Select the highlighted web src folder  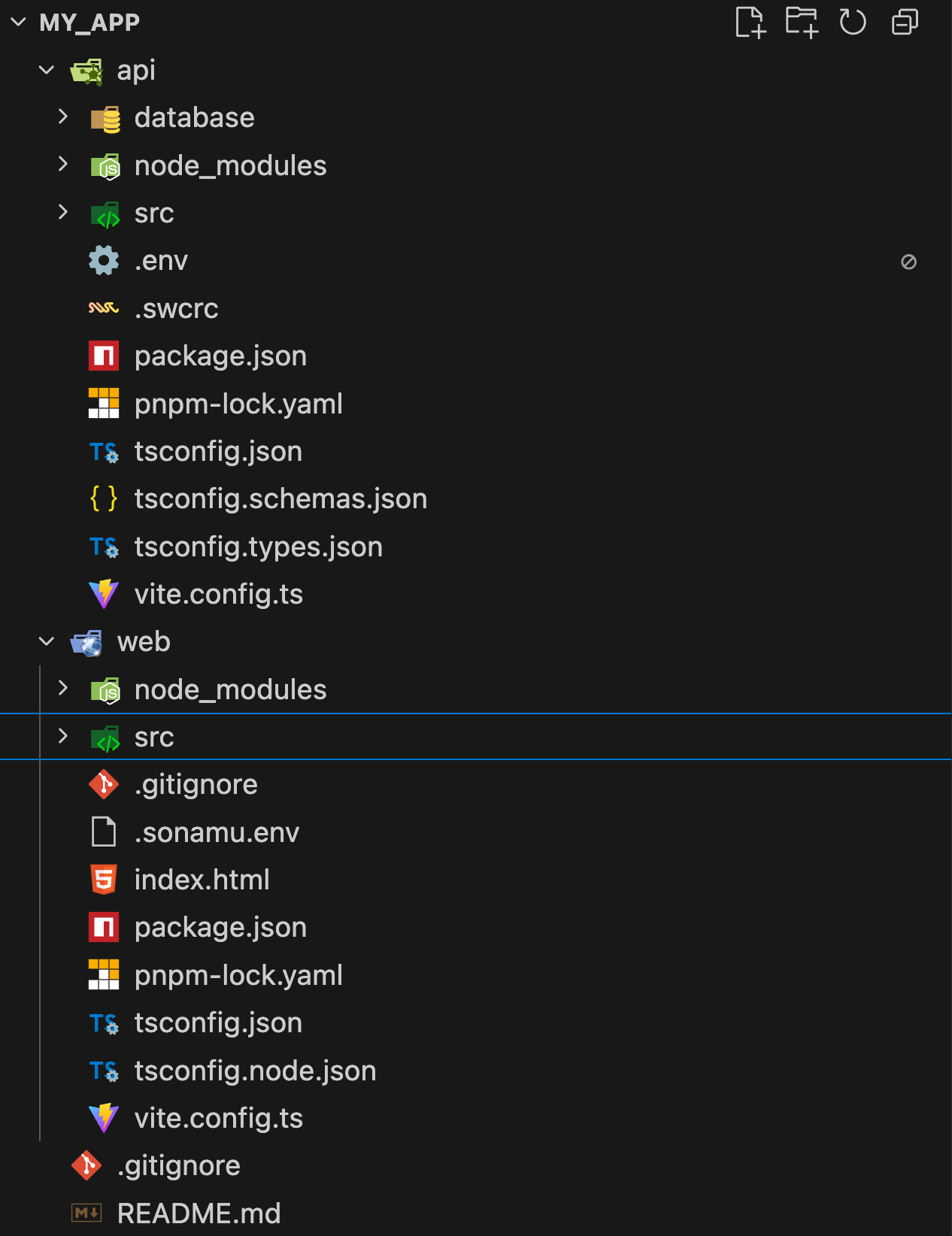pyautogui.click(x=475, y=737)
